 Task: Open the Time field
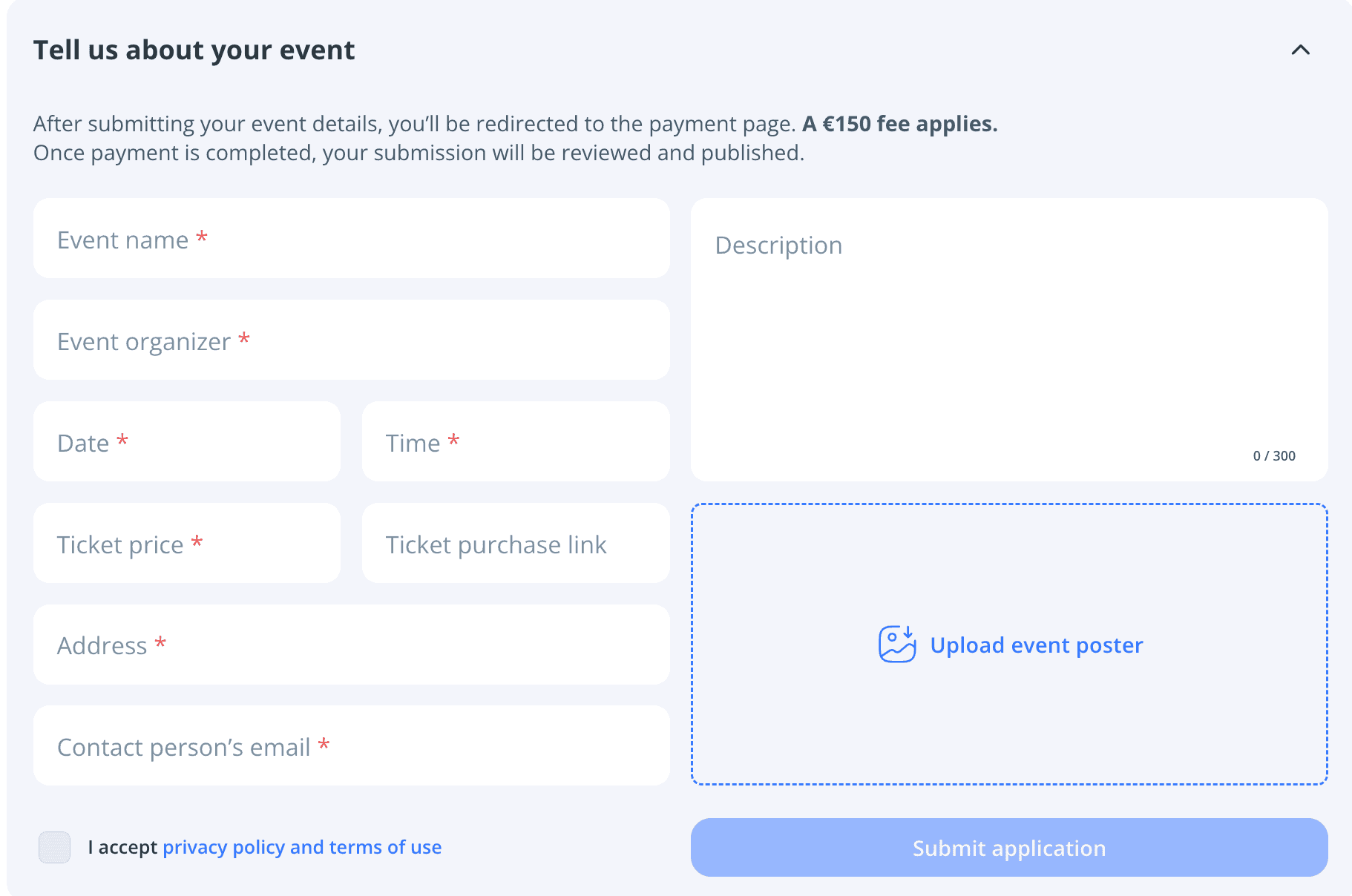(x=516, y=442)
